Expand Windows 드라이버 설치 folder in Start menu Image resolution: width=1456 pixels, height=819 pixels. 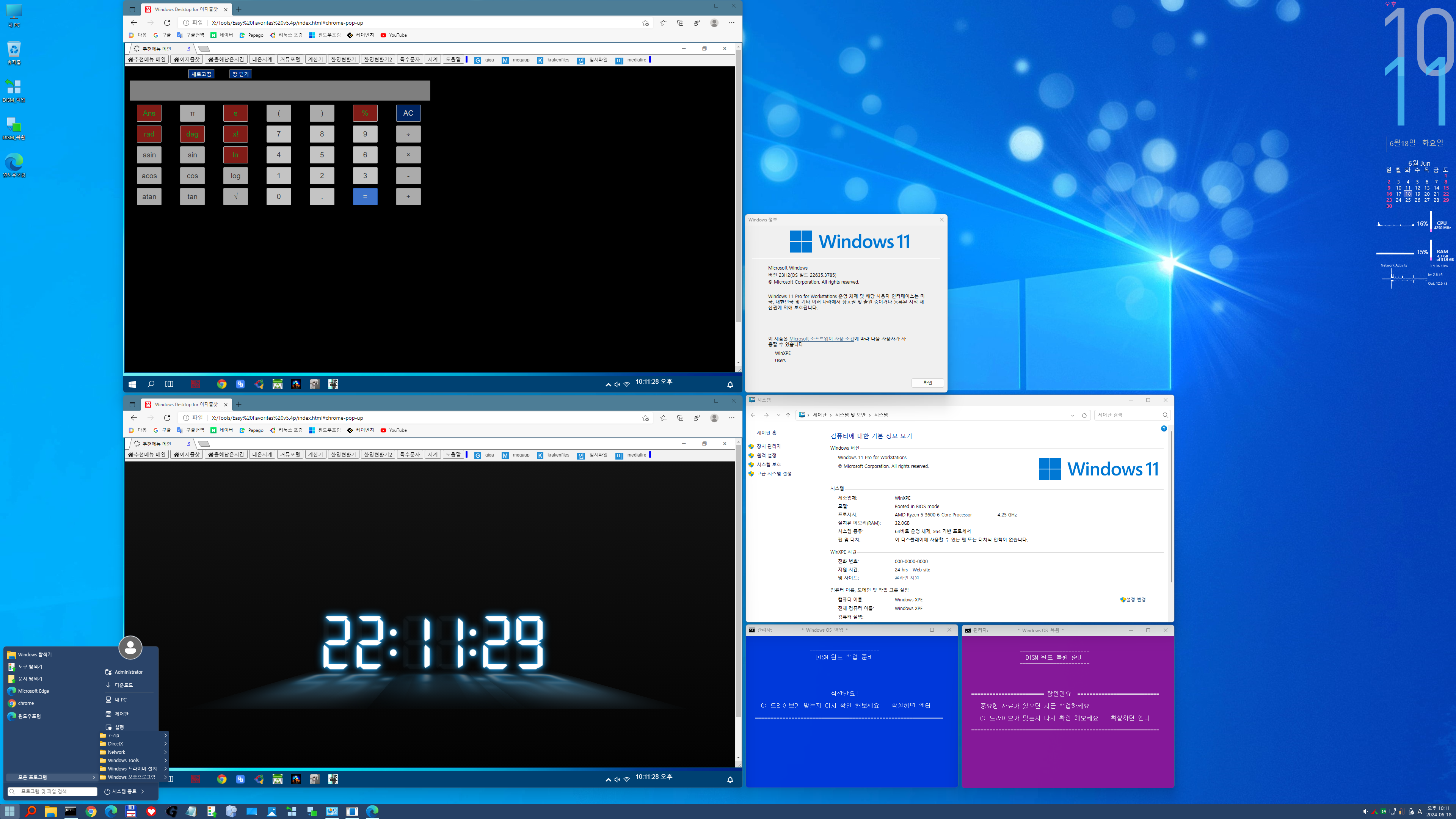[x=133, y=769]
